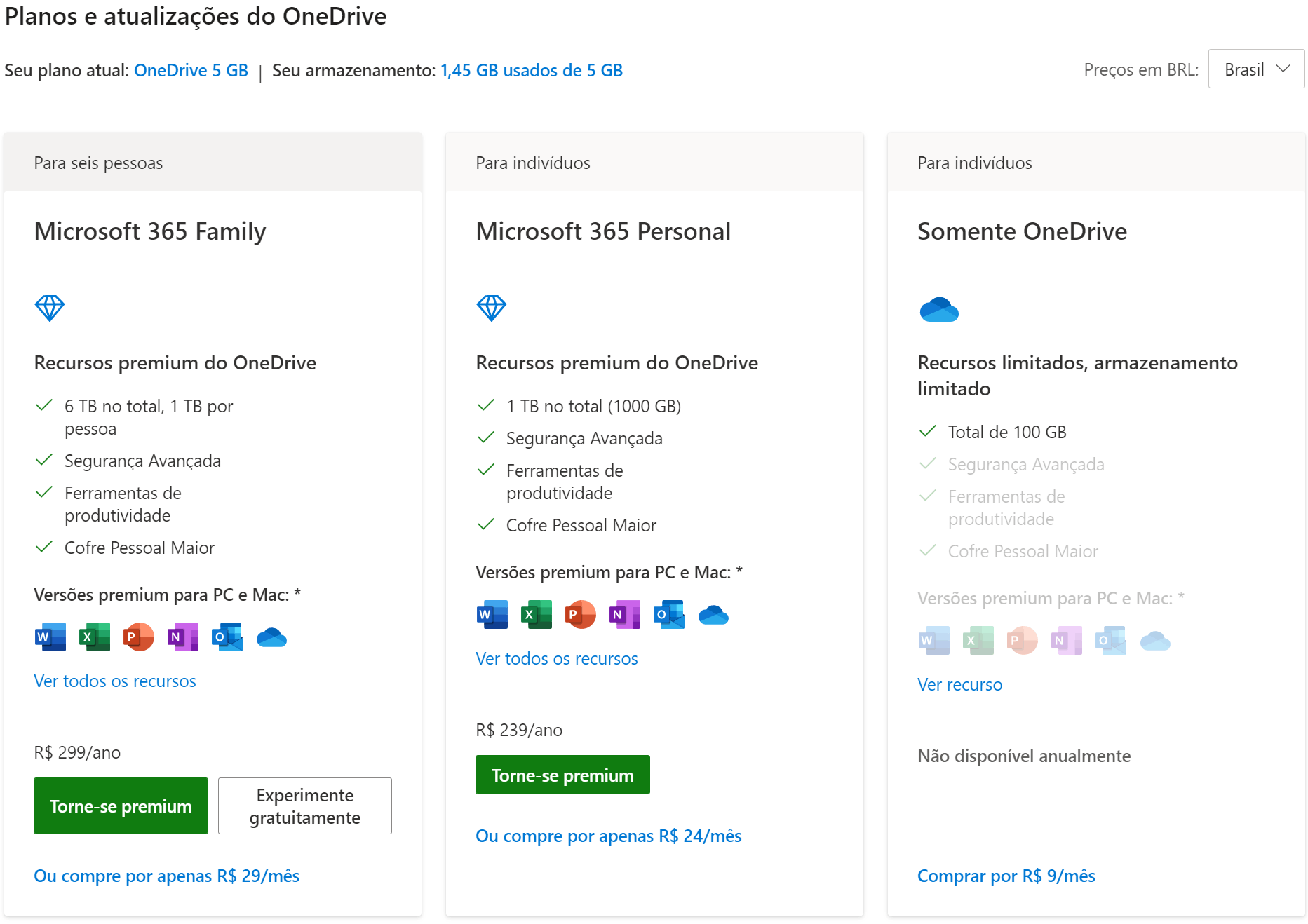Click the Excel icon in Microsoft 365 Personal
Screen dimensions: 1308x924
point(537,615)
